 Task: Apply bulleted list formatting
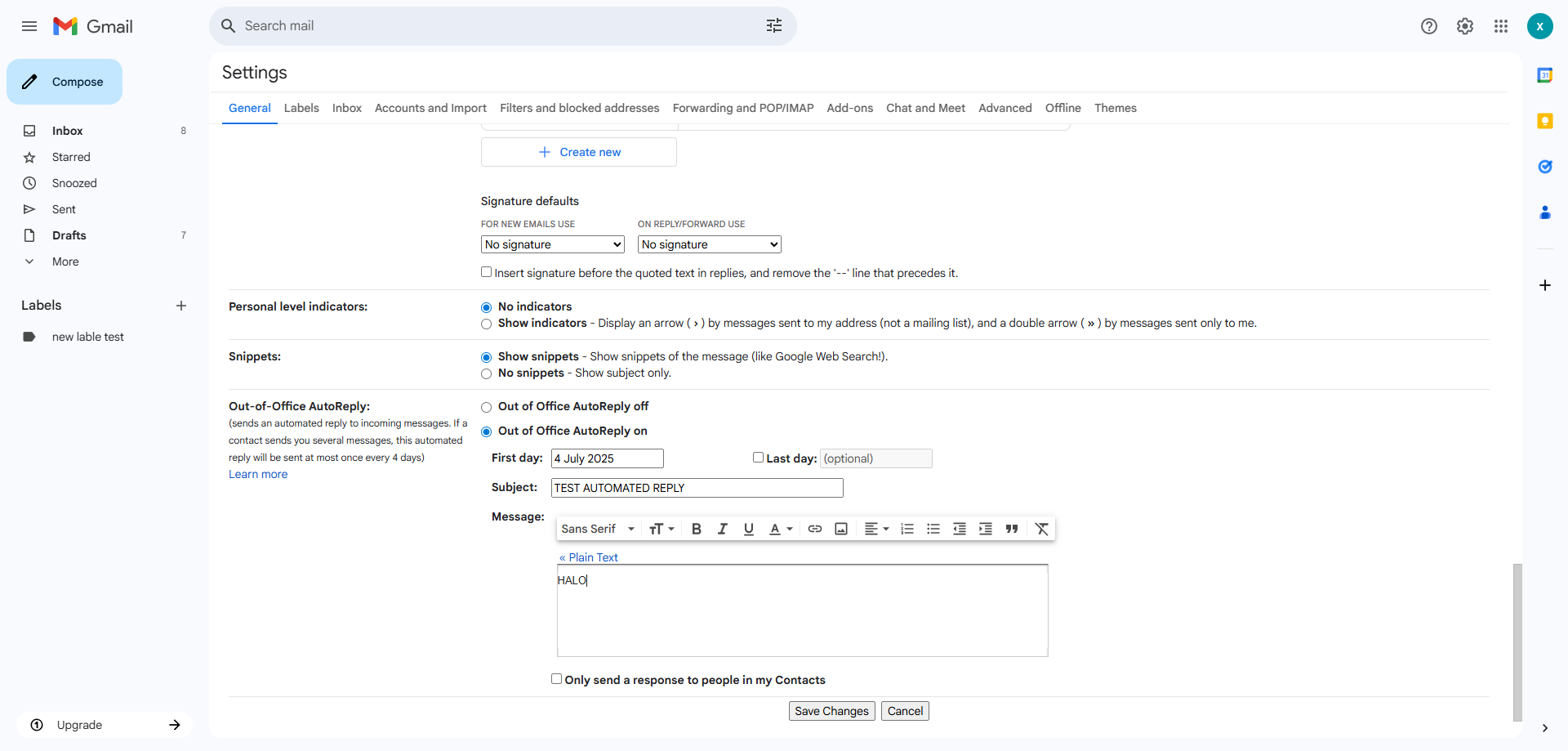[x=933, y=529]
